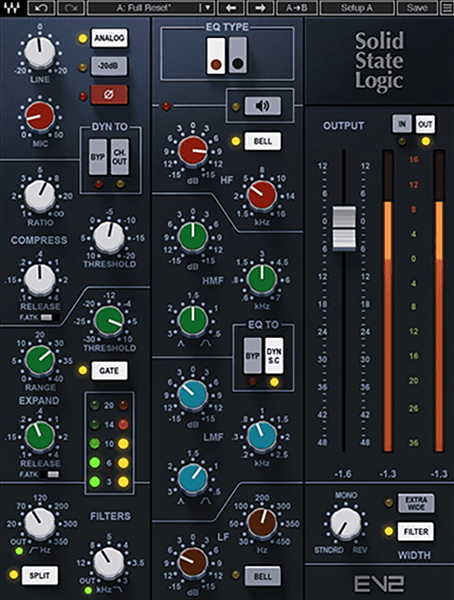This screenshot has height=600, width=454.
Task: Click the LMF frequency kHz knob
Action: pyautogui.click(x=262, y=436)
